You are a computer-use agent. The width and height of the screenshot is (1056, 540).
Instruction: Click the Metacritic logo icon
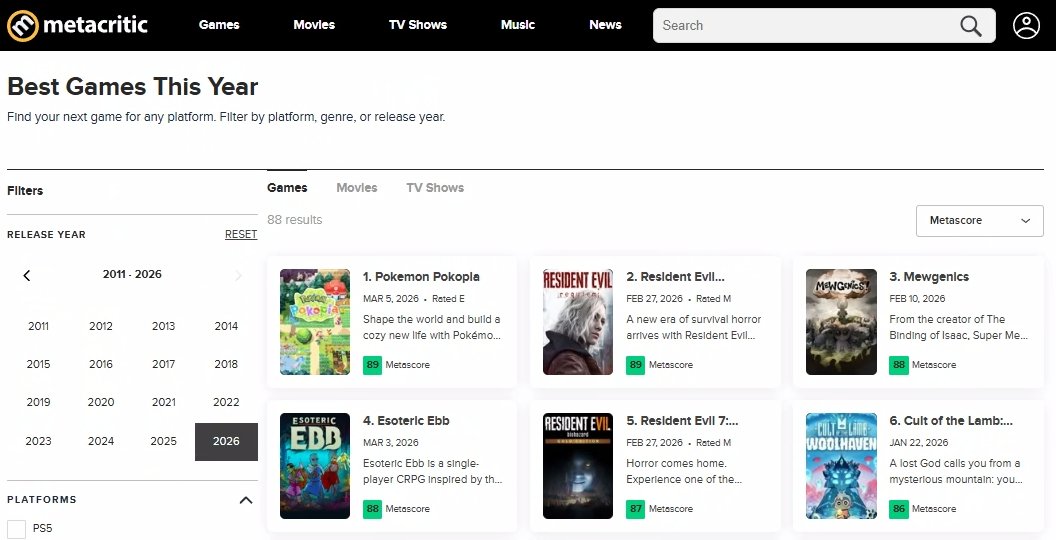pos(23,26)
